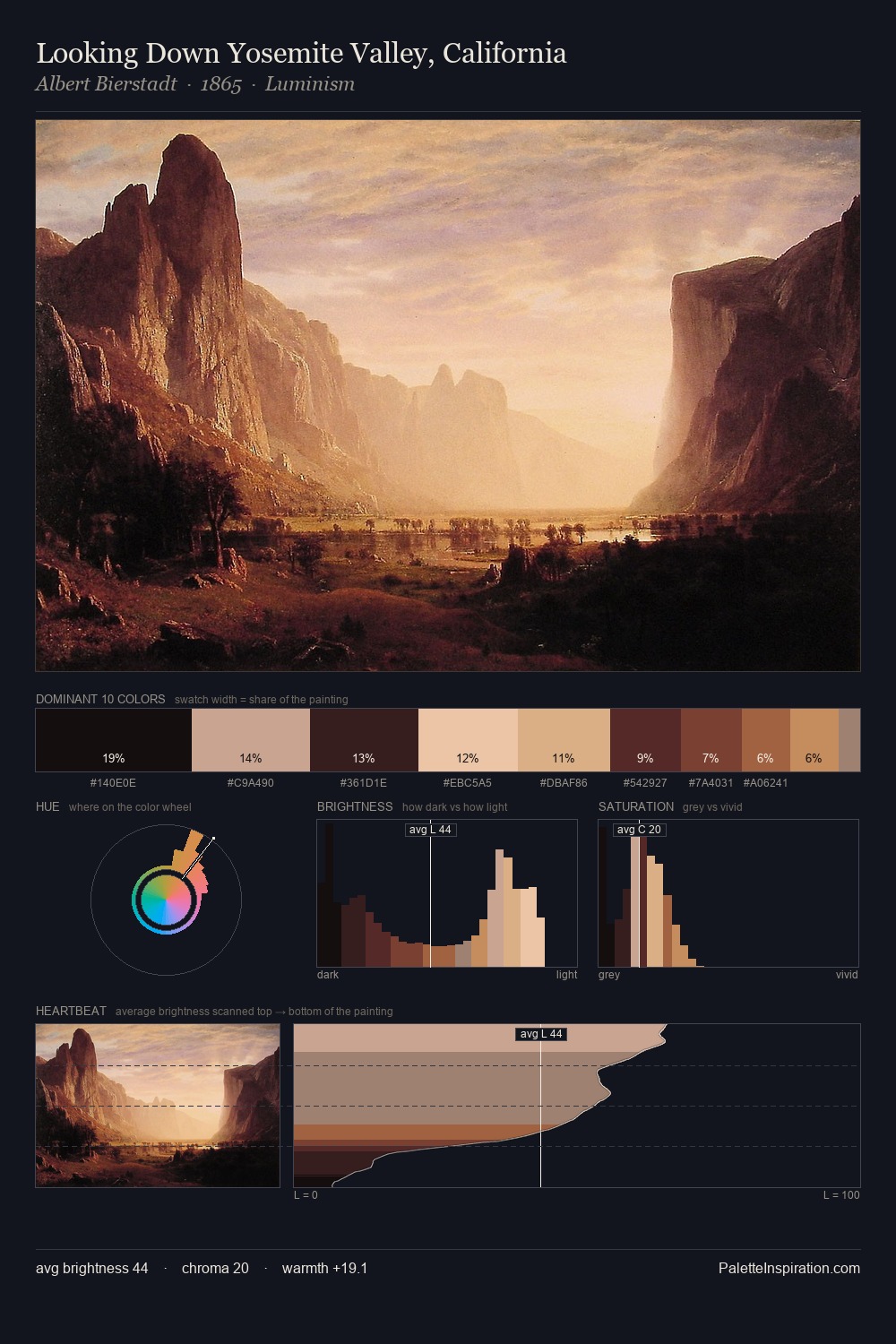The image size is (896, 1344).
Task: Click the "dark" axis label under brightness
Action: point(328,975)
